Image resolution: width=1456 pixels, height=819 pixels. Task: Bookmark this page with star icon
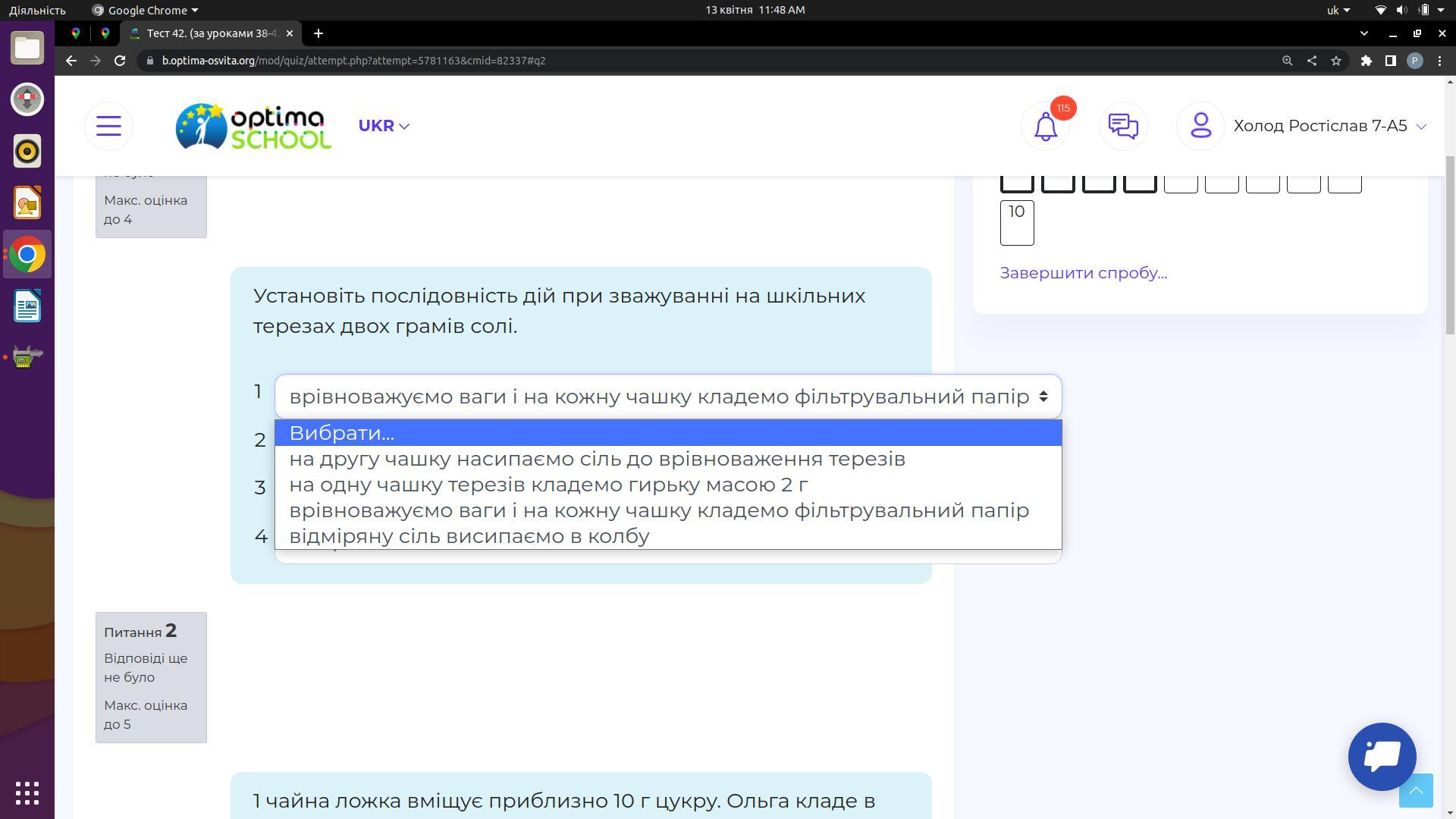[1336, 61]
